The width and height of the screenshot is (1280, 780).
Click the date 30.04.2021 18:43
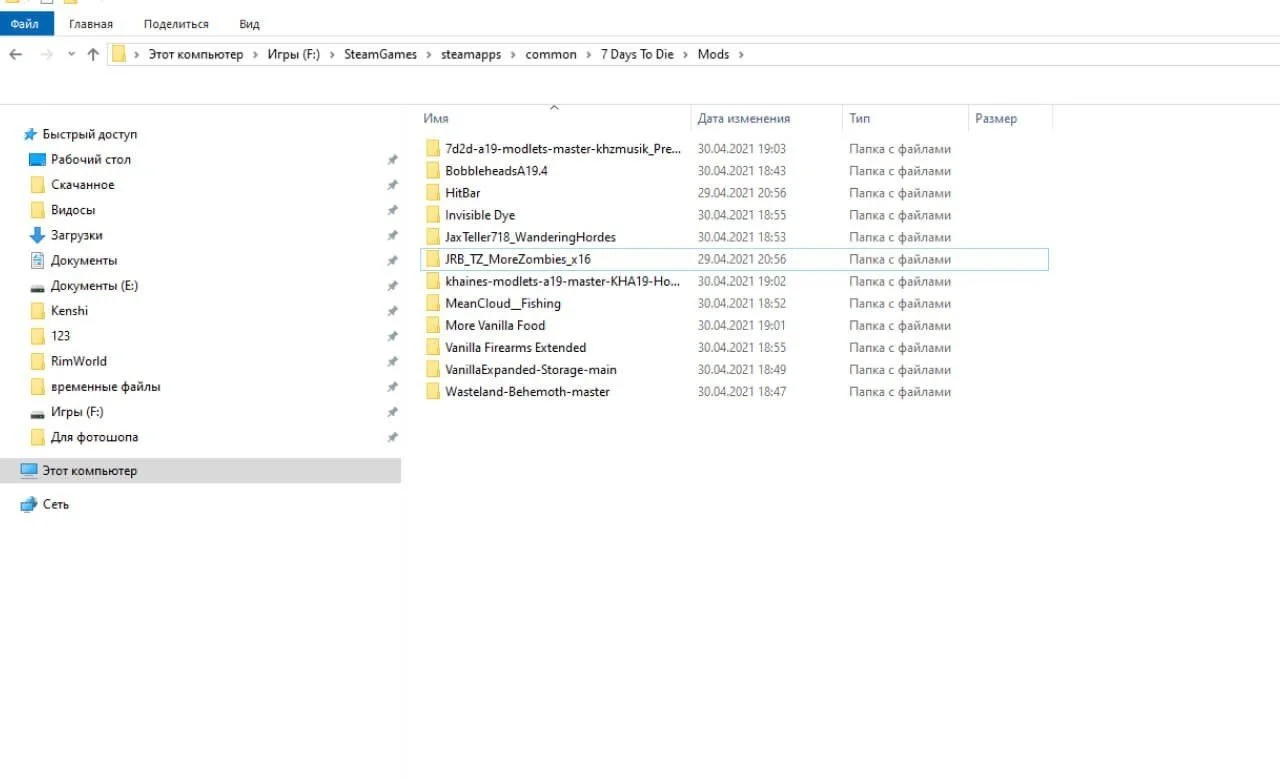742,171
